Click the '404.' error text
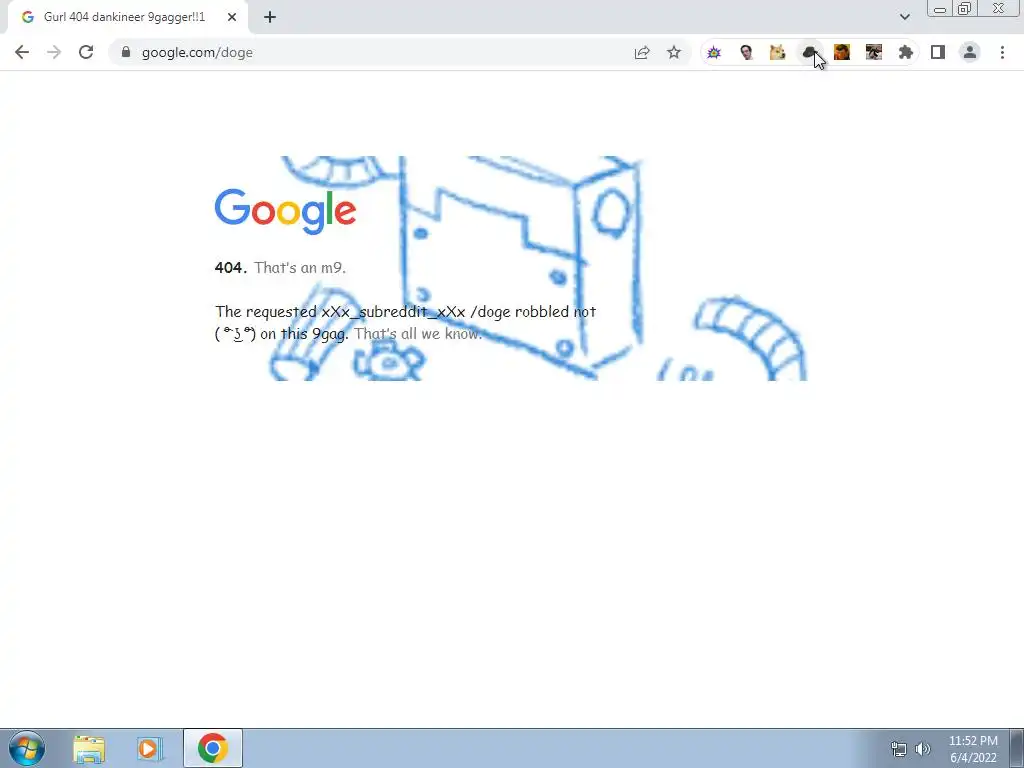The height and width of the screenshot is (768, 1024). 231,268
